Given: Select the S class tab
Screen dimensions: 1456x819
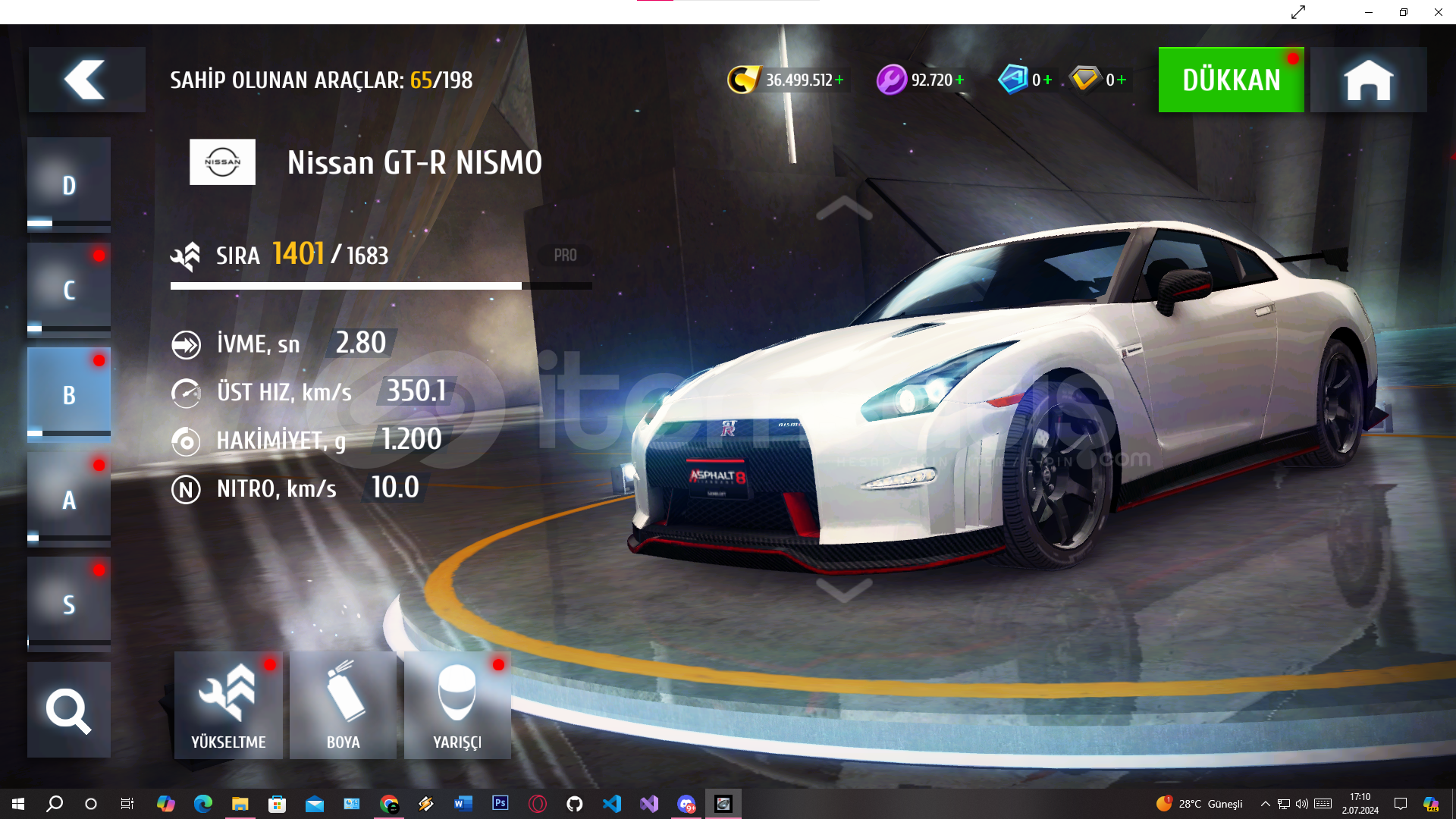Looking at the screenshot, I should [69, 604].
